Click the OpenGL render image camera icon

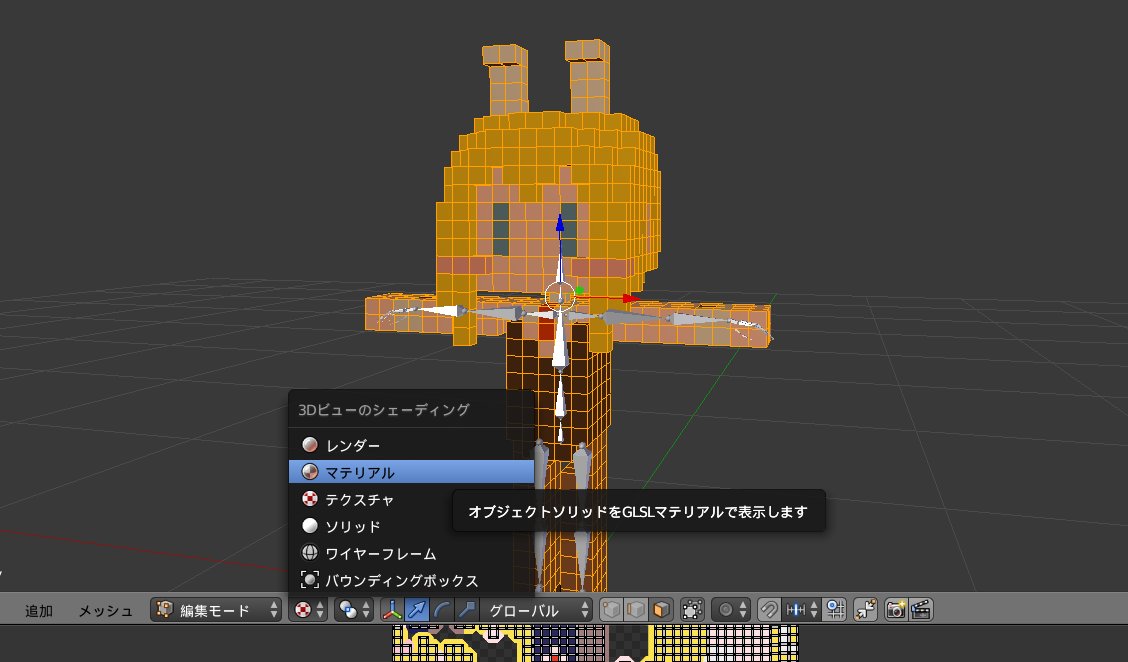(x=896, y=610)
